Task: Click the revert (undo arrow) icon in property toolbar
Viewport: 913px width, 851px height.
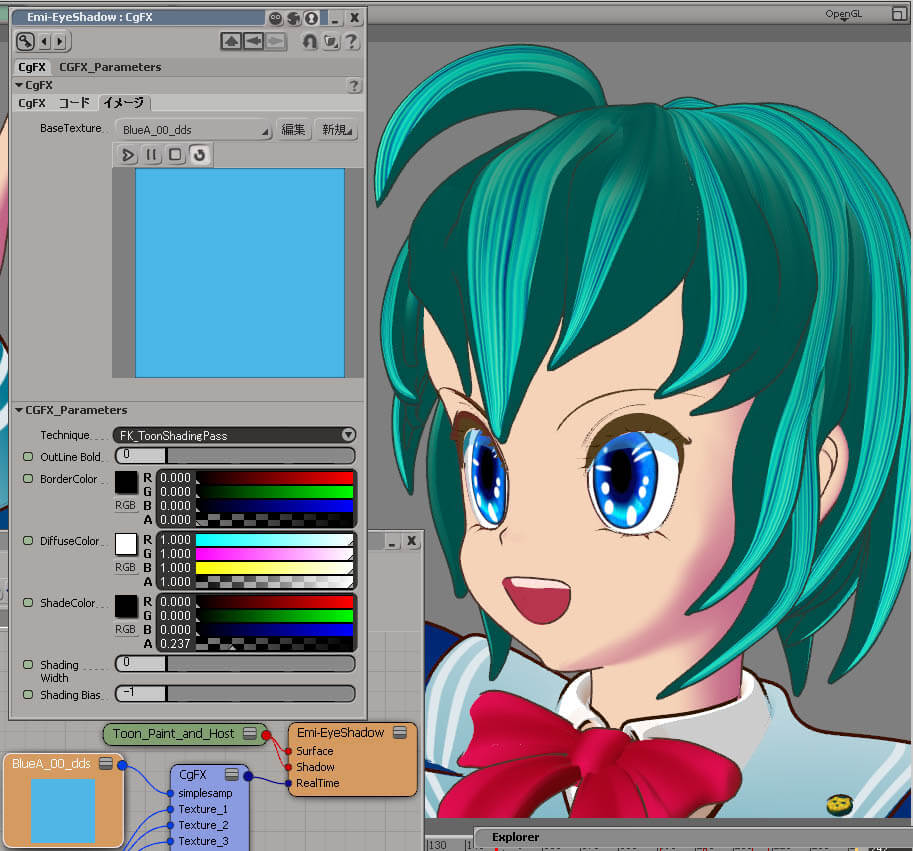Action: pos(309,41)
